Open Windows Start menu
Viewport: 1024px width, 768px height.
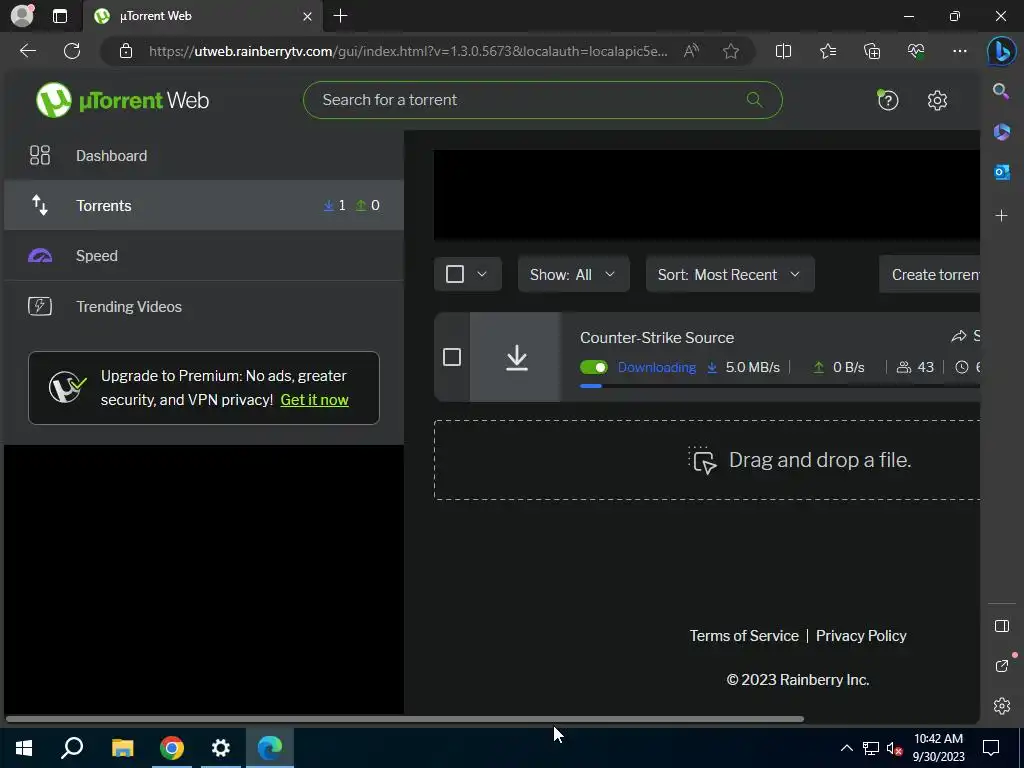click(24, 748)
